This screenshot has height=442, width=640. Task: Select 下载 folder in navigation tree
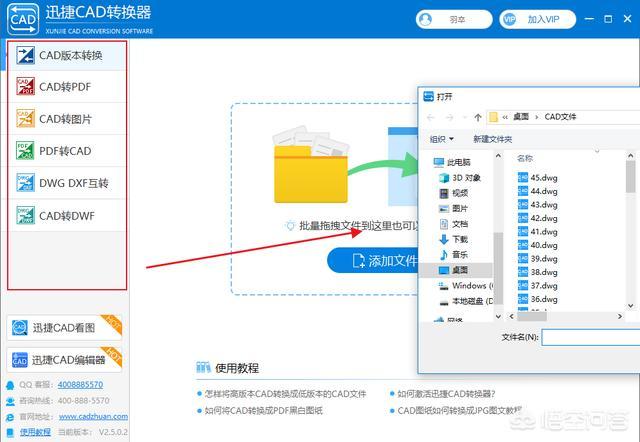(453, 239)
